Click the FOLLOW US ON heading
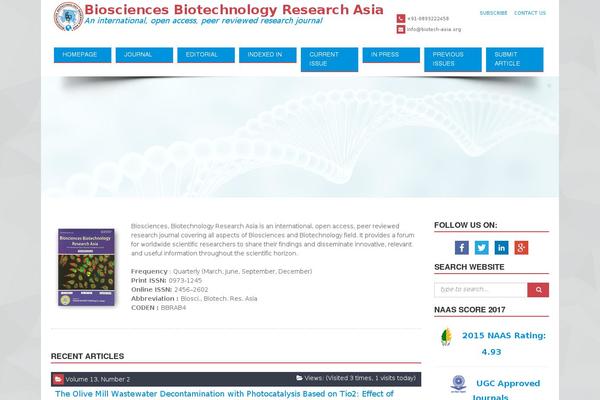This screenshot has width=600, height=400. (466, 225)
